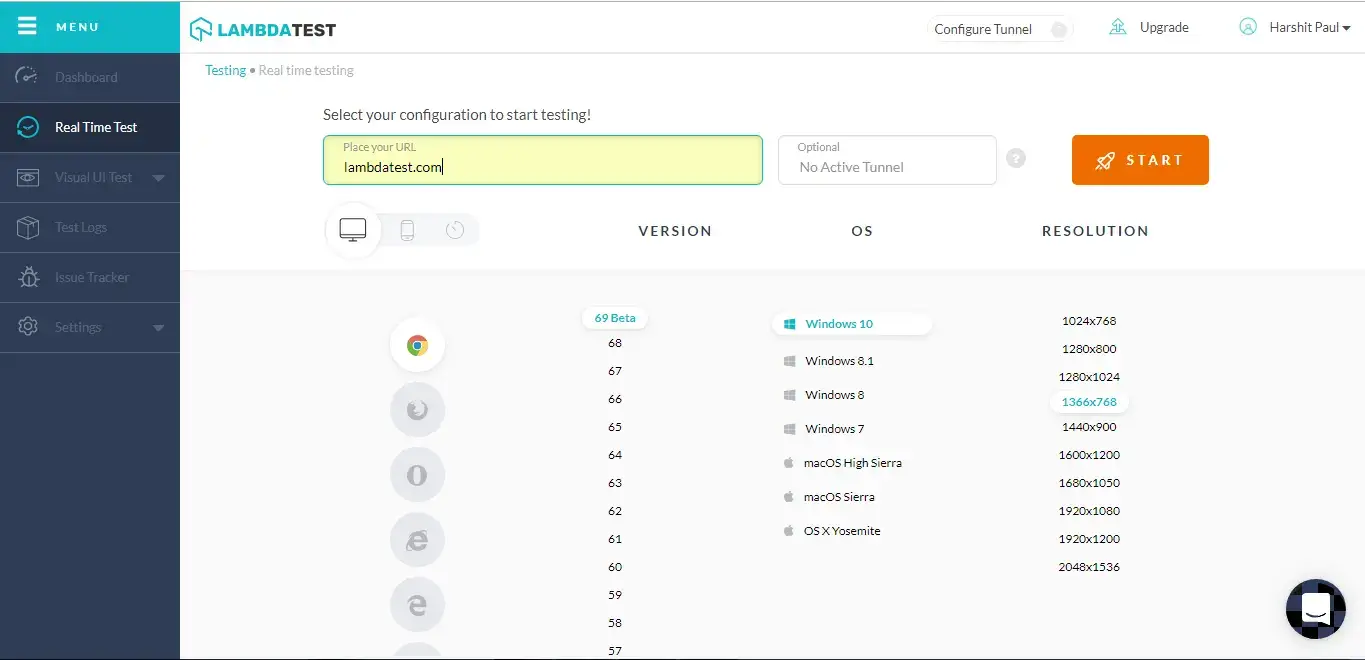Select the Firefox browser icon
This screenshot has height=660, width=1365.
417,410
